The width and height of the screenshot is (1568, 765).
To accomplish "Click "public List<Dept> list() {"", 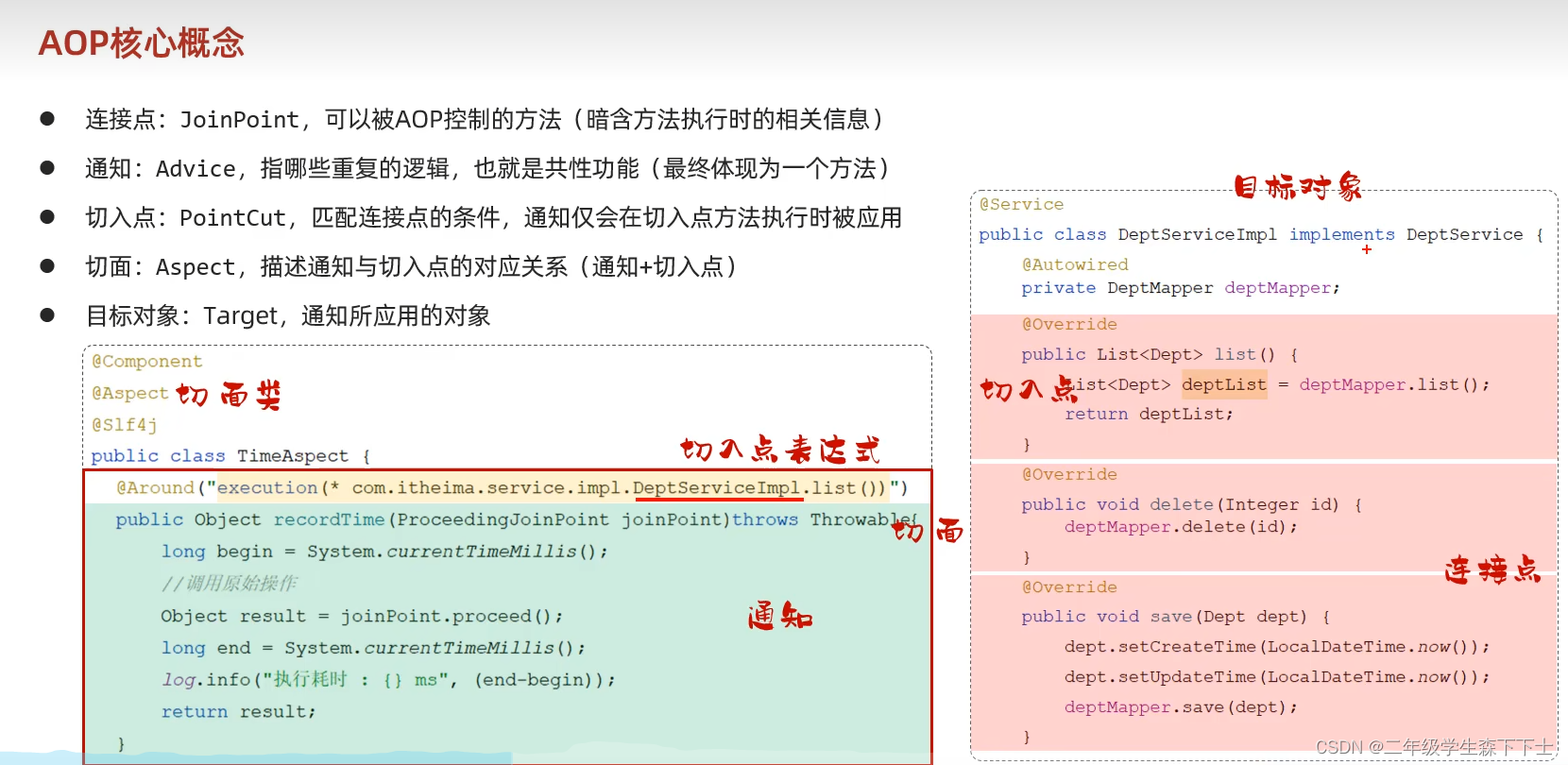I will 1160,355.
